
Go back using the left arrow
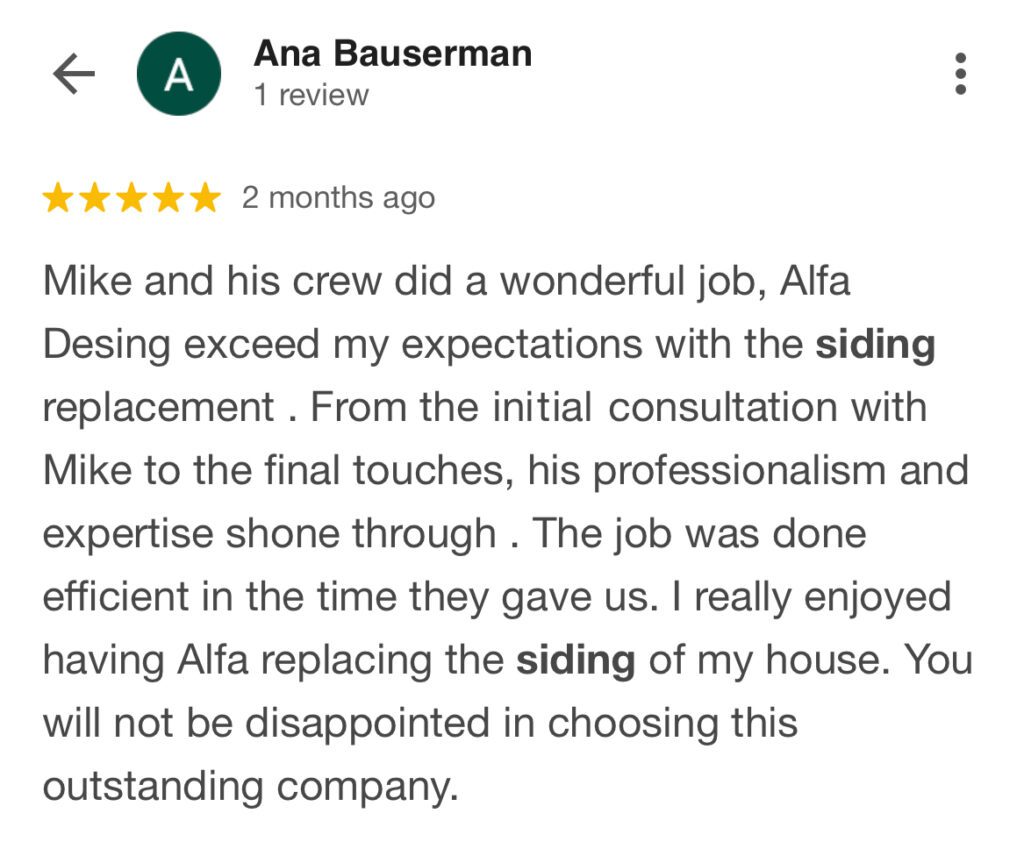(x=74, y=75)
